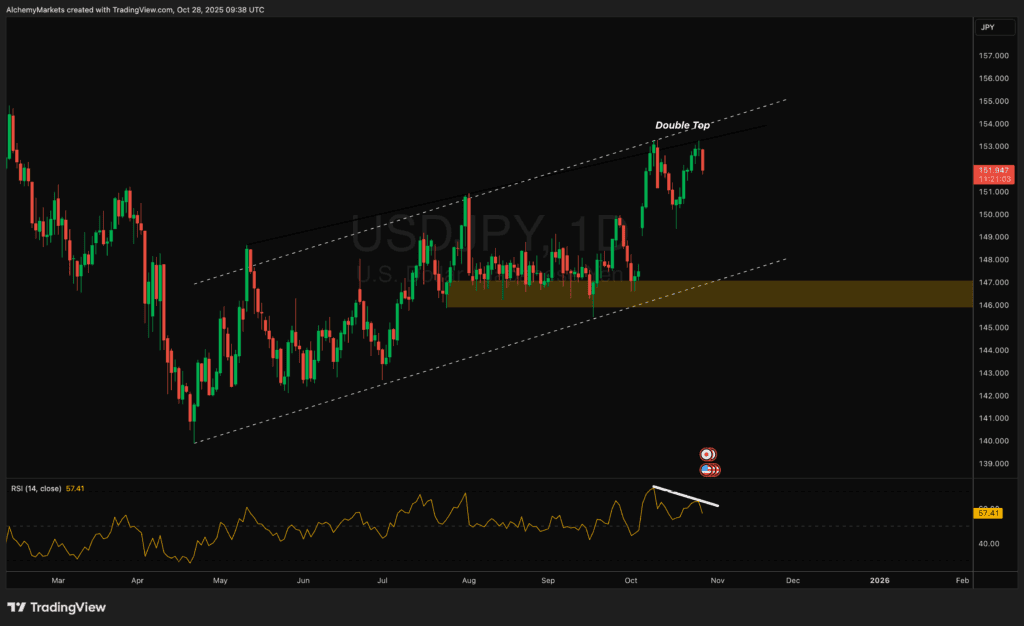
Task: Click the 2026 label on the time axis
Action: pos(879,580)
